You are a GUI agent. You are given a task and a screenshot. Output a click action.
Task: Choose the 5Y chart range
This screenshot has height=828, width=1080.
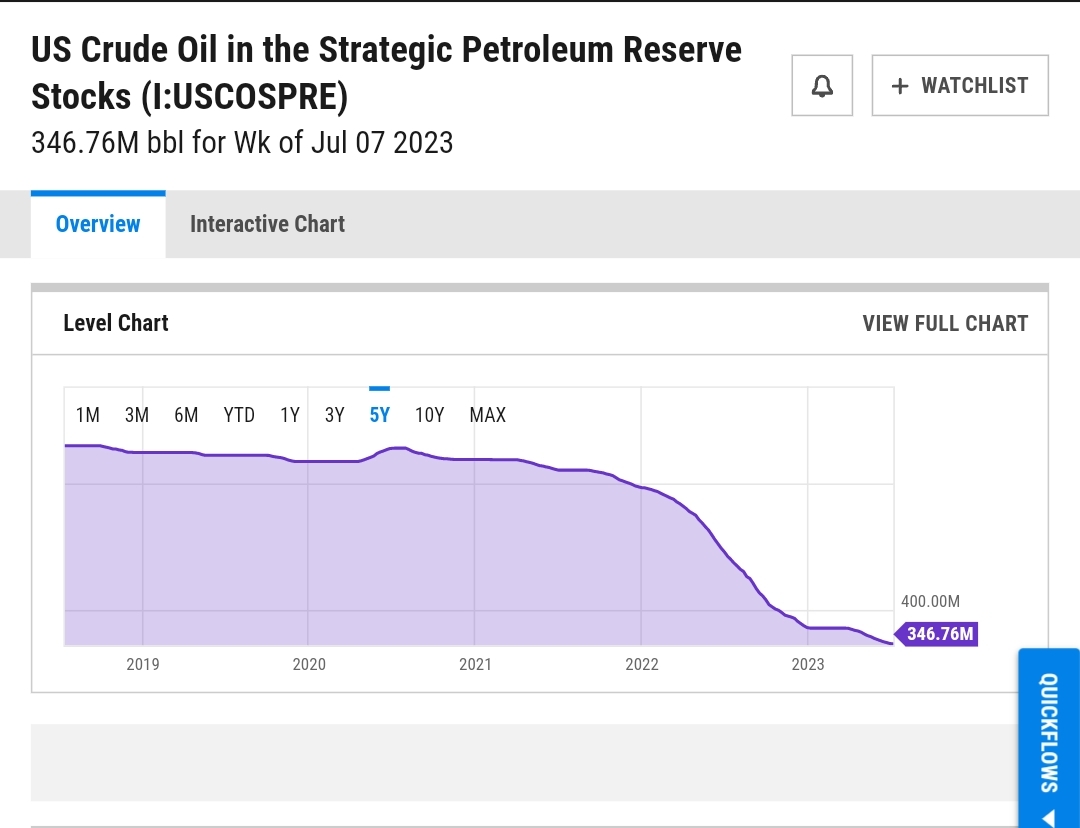pos(380,415)
